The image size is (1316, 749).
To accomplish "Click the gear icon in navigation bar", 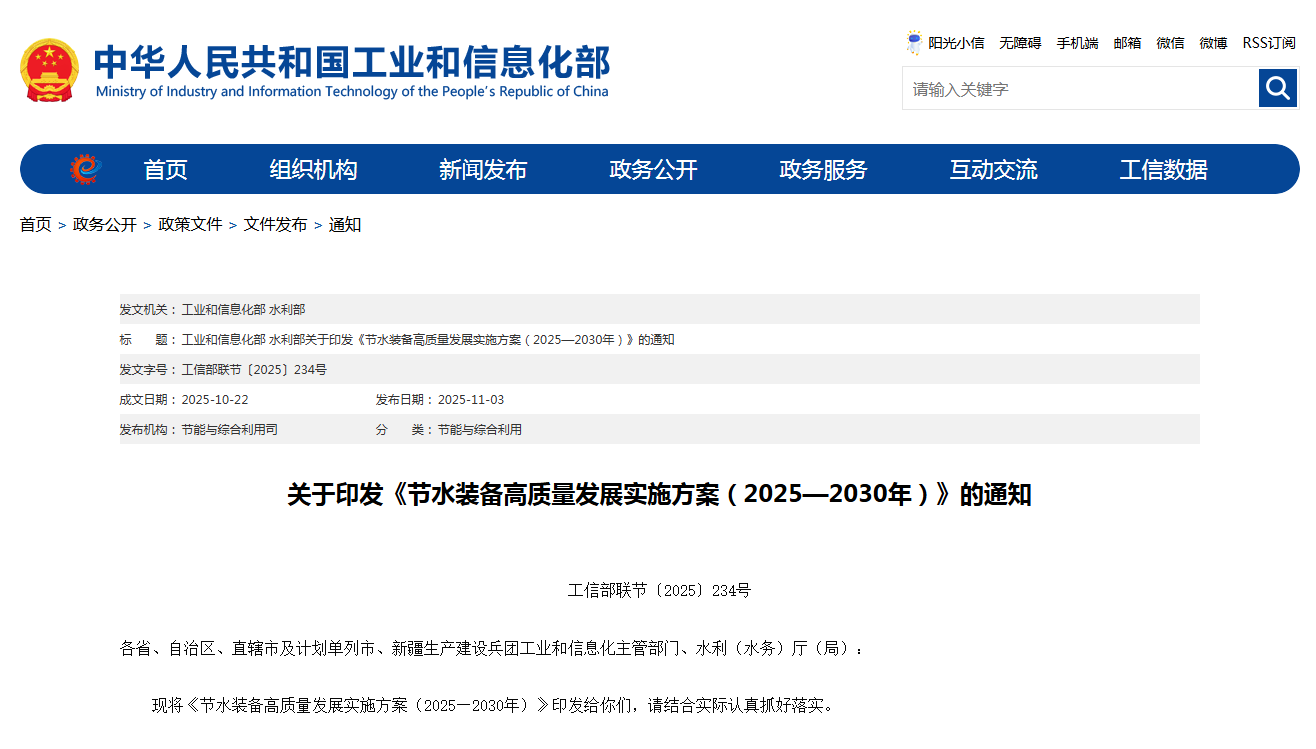I will pos(86,169).
